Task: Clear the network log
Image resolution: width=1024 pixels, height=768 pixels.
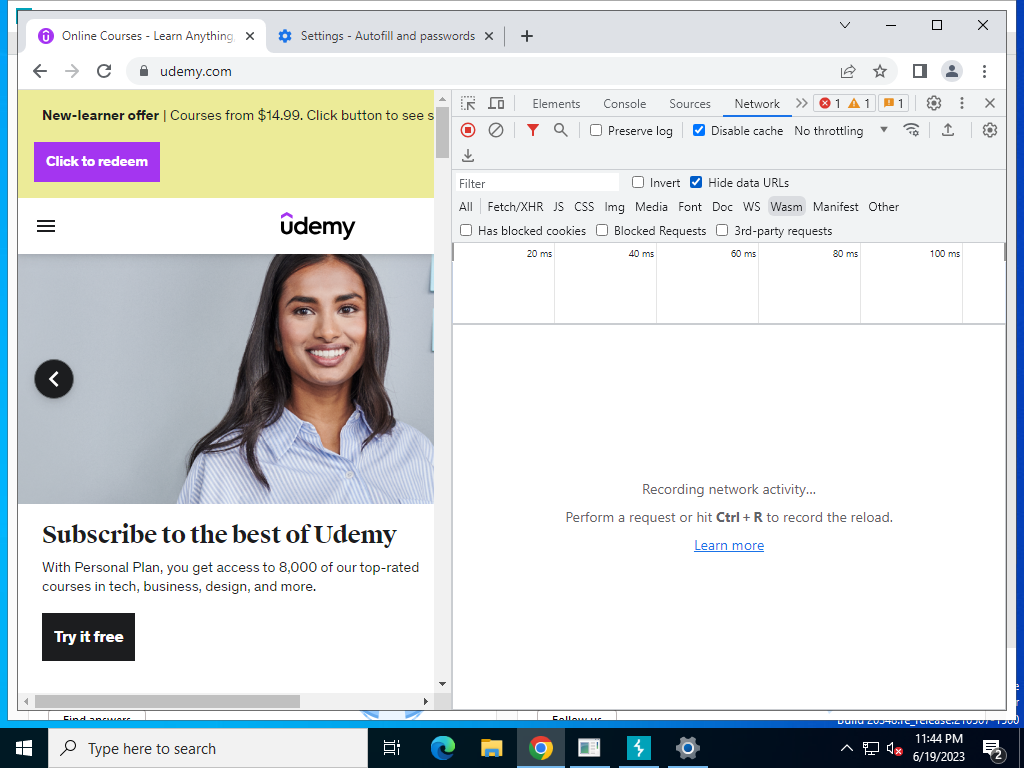Action: tap(496, 130)
